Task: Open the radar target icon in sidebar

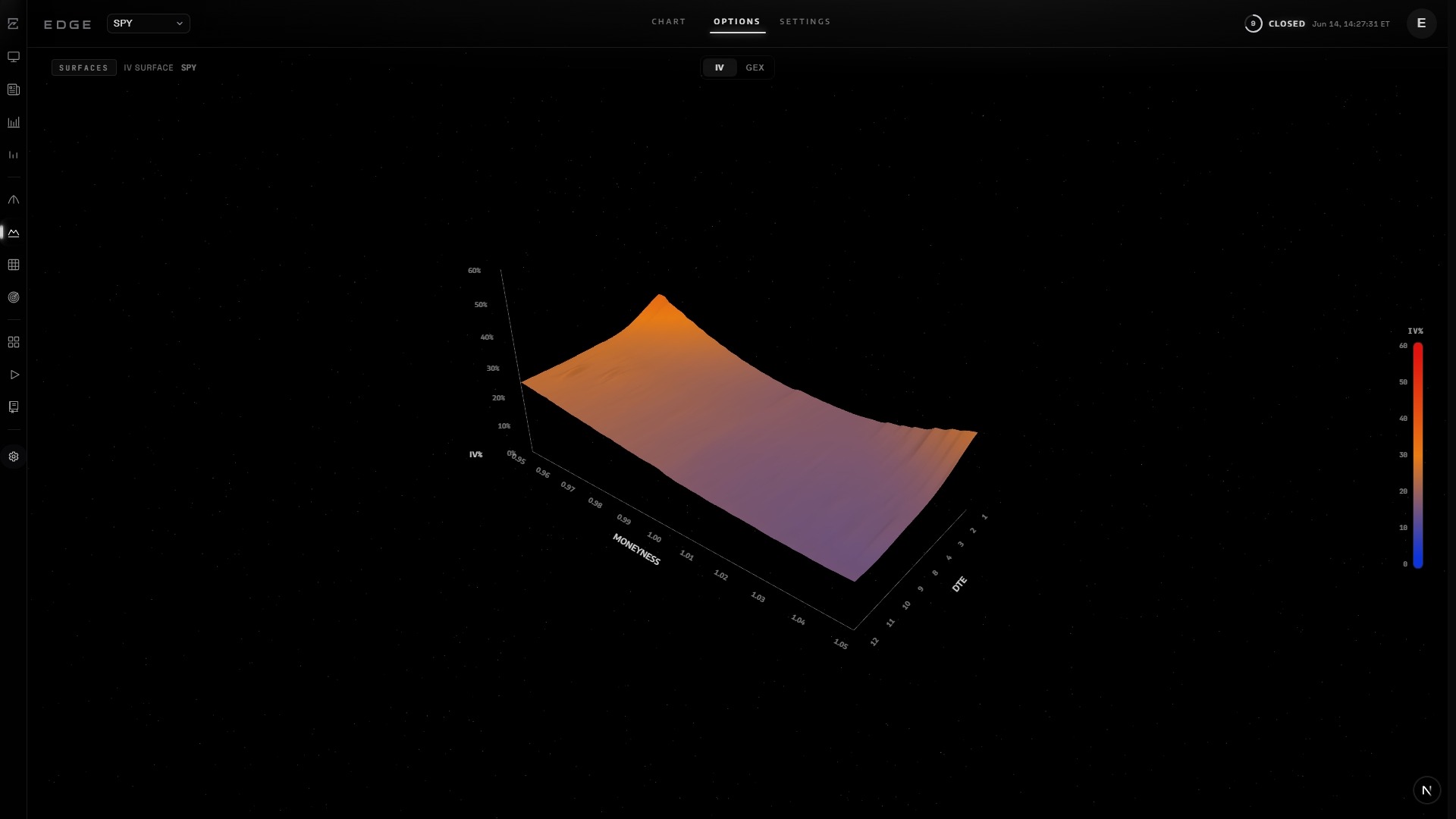Action: pyautogui.click(x=13, y=297)
